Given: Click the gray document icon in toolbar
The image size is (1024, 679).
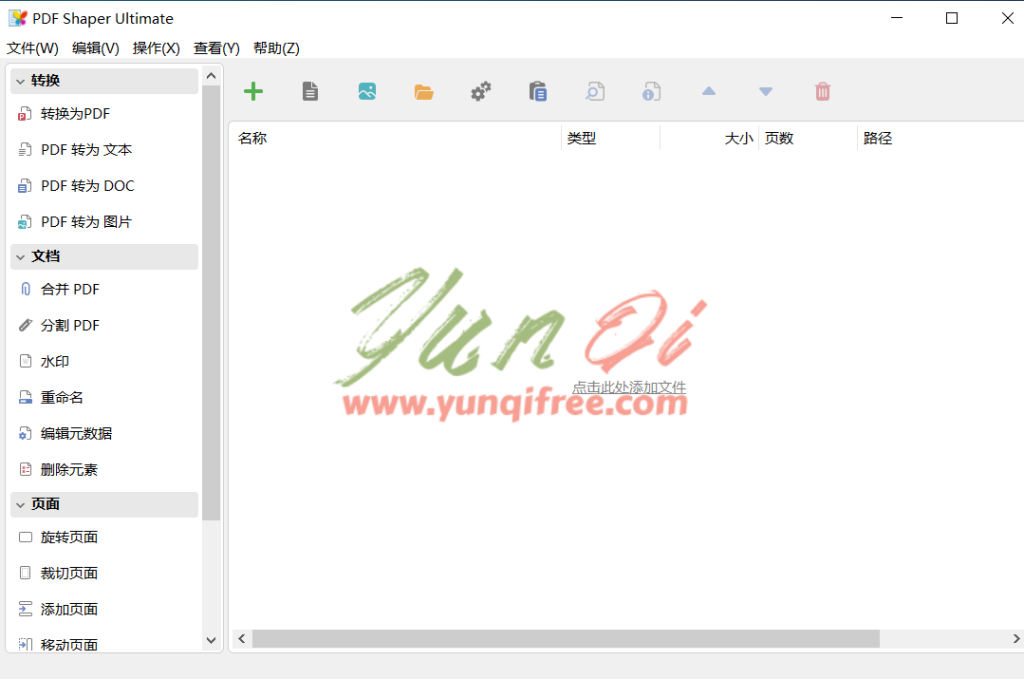Looking at the screenshot, I should (x=310, y=91).
